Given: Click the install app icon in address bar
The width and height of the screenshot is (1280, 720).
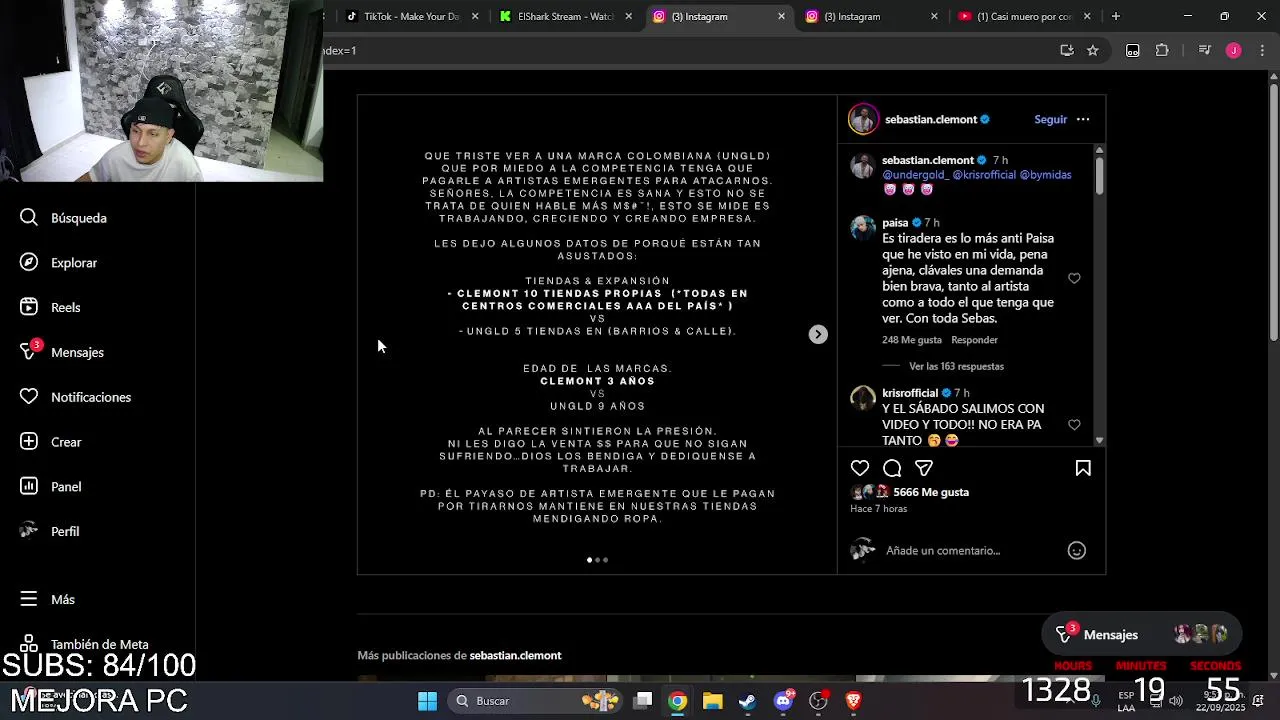Looking at the screenshot, I should 1067,51.
